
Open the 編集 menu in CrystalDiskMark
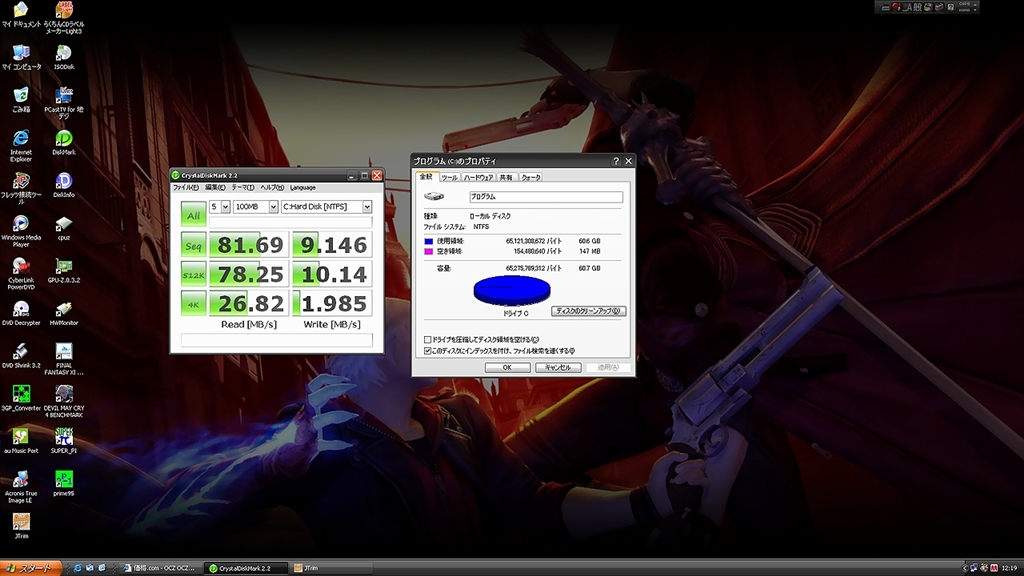click(x=215, y=187)
